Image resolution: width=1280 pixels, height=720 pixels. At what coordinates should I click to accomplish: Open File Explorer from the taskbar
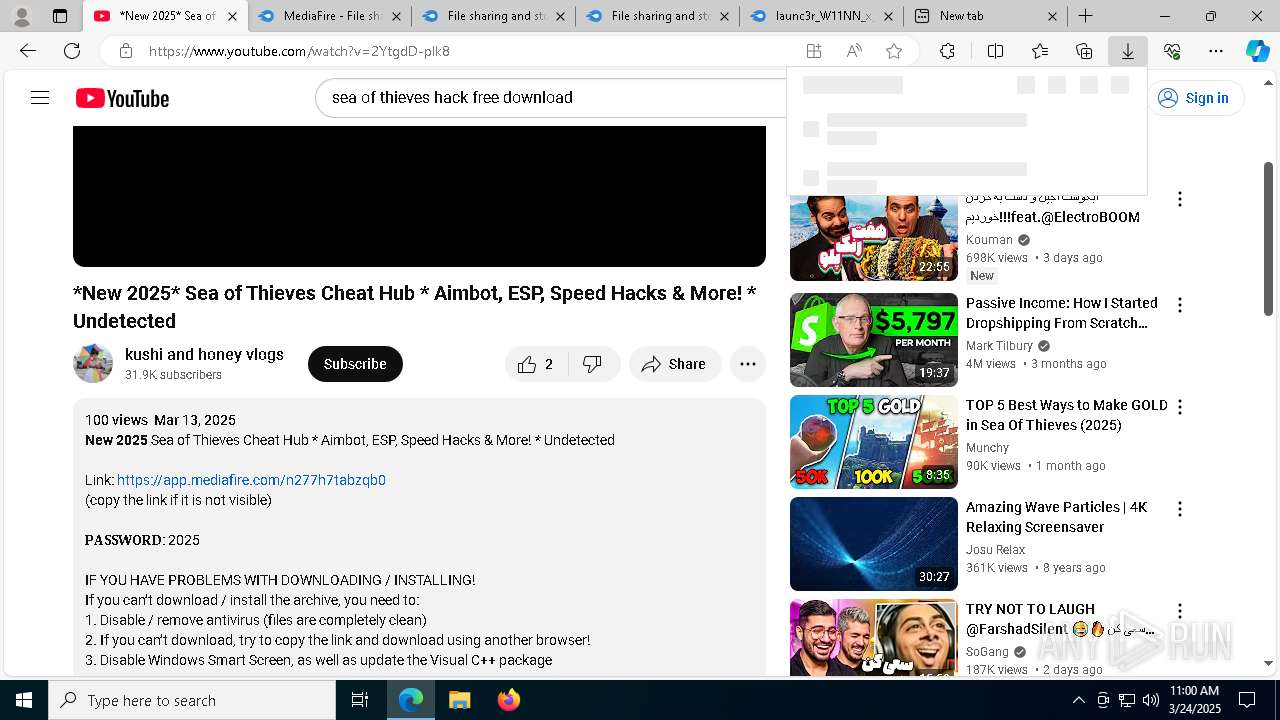pyautogui.click(x=460, y=700)
